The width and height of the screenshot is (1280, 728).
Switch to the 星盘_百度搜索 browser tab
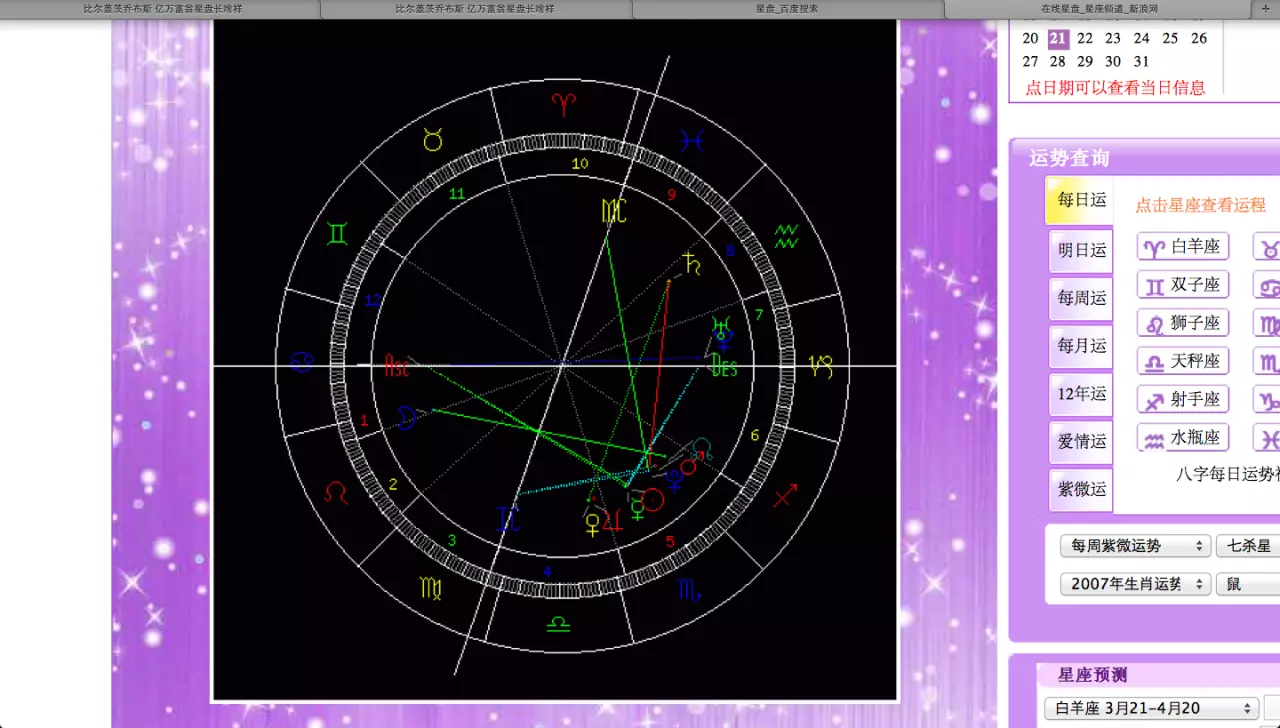[787, 8]
